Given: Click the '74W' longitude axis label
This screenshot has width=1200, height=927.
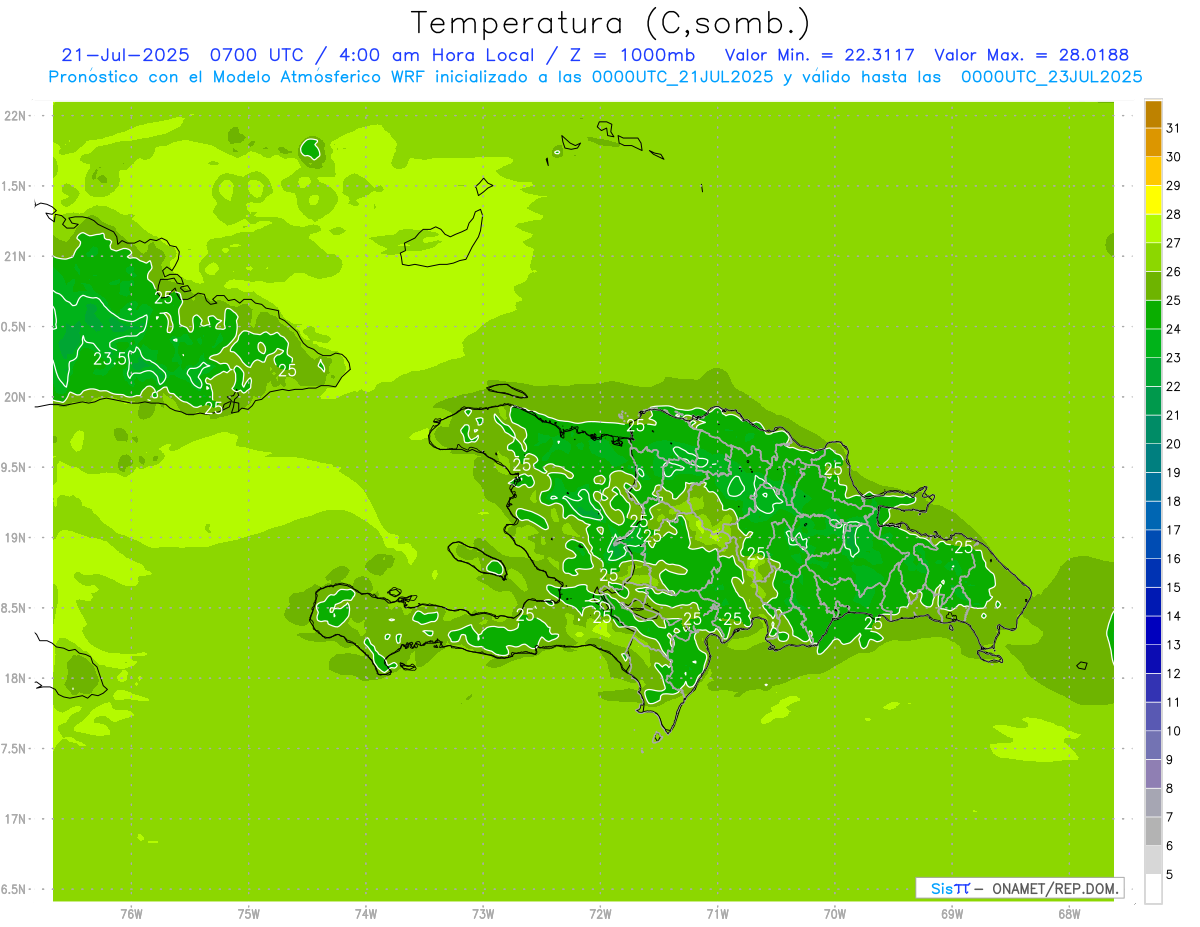Looking at the screenshot, I should [x=366, y=913].
